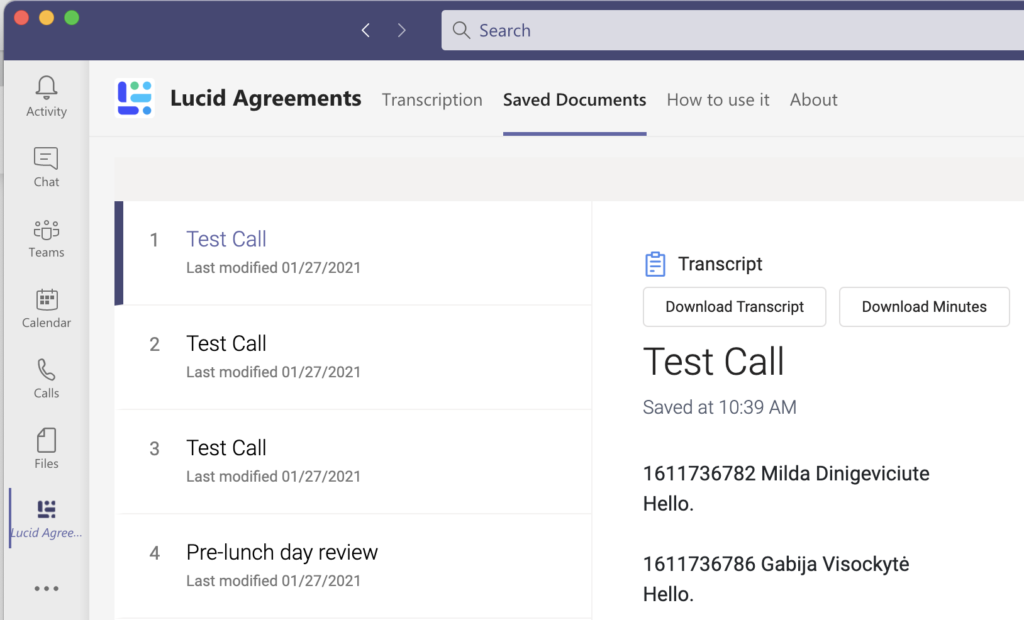The image size is (1024, 620).
Task: Select the Lucid Agreements sidebar app
Action: click(46, 519)
